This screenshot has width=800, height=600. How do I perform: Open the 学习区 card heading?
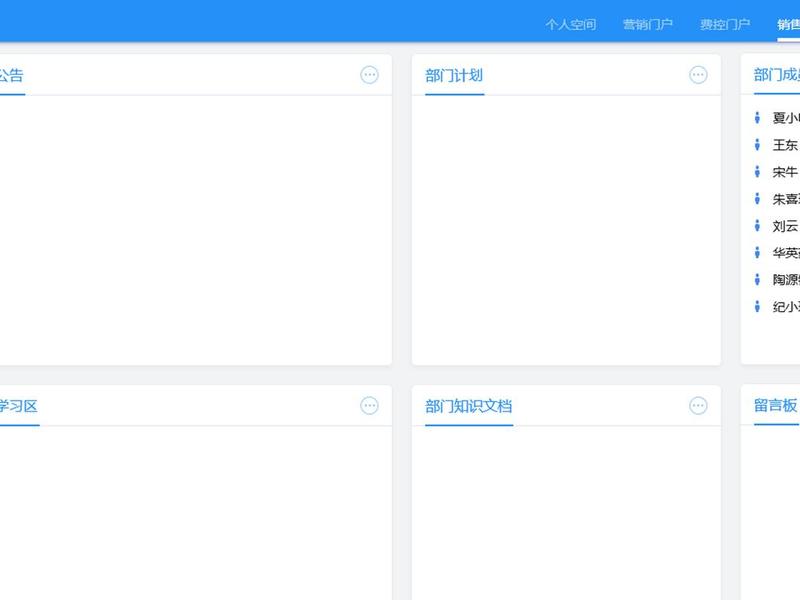[18, 406]
